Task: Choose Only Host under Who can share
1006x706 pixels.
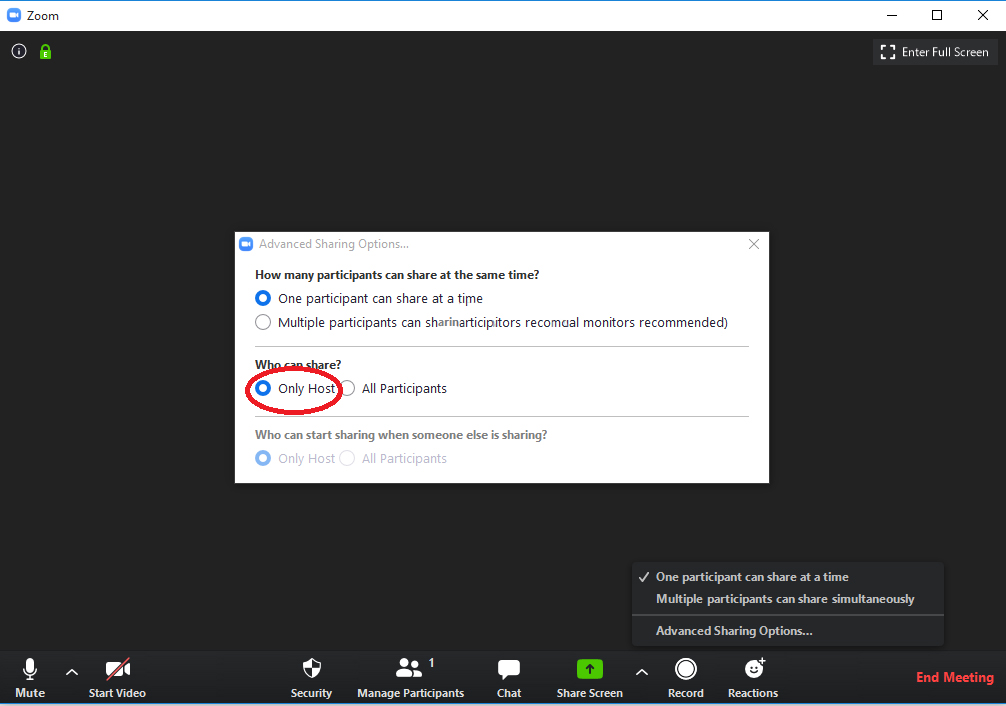Action: (263, 388)
